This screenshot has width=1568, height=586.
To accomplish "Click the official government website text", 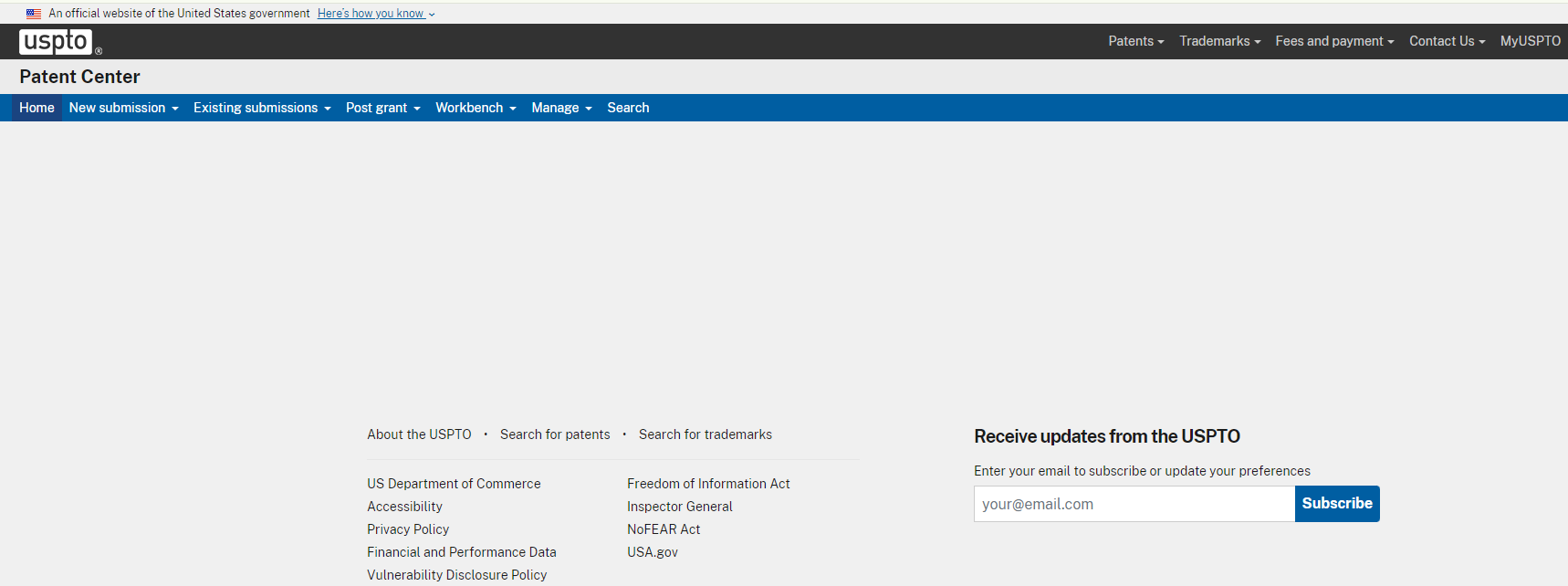I will pyautogui.click(x=179, y=14).
